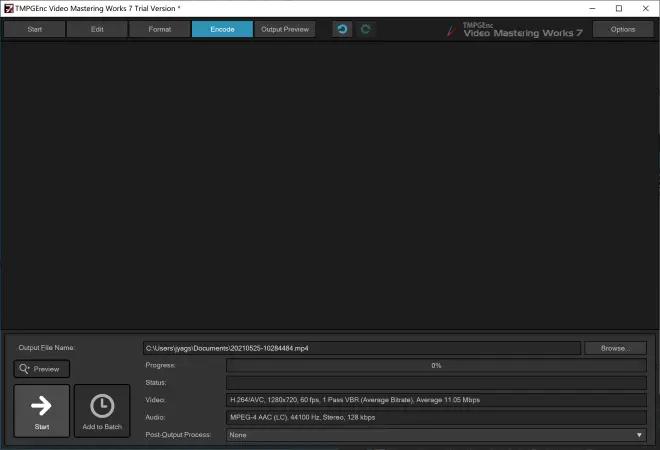Click the empty Status field
660x450 pixels.
pyautogui.click(x=436, y=383)
